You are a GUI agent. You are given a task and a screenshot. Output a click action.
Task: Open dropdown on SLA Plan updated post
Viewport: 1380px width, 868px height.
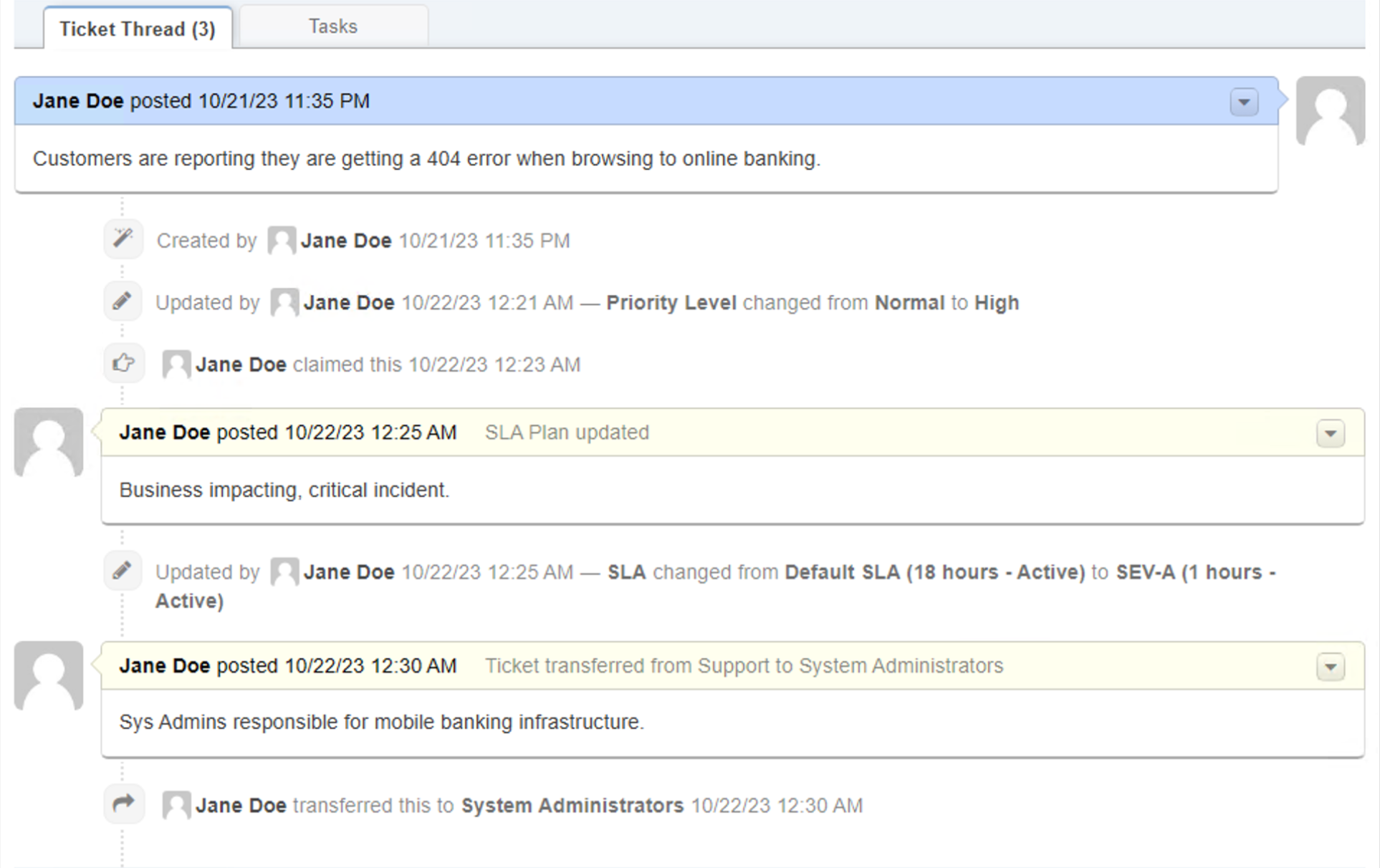coord(1330,433)
